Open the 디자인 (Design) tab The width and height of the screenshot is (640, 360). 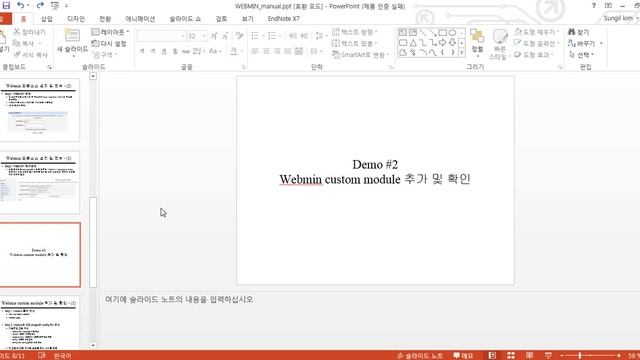coord(76,19)
